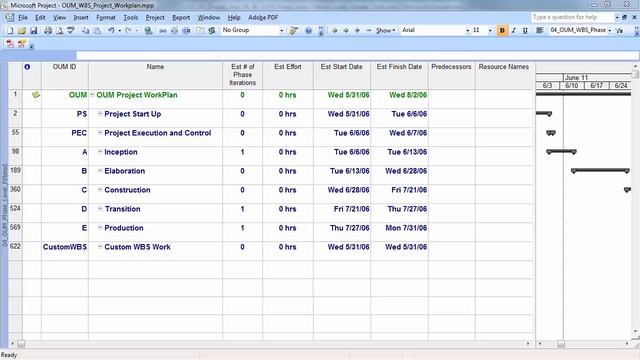
Task: Click the Outdent left-arrow icon
Action: coord(334,30)
